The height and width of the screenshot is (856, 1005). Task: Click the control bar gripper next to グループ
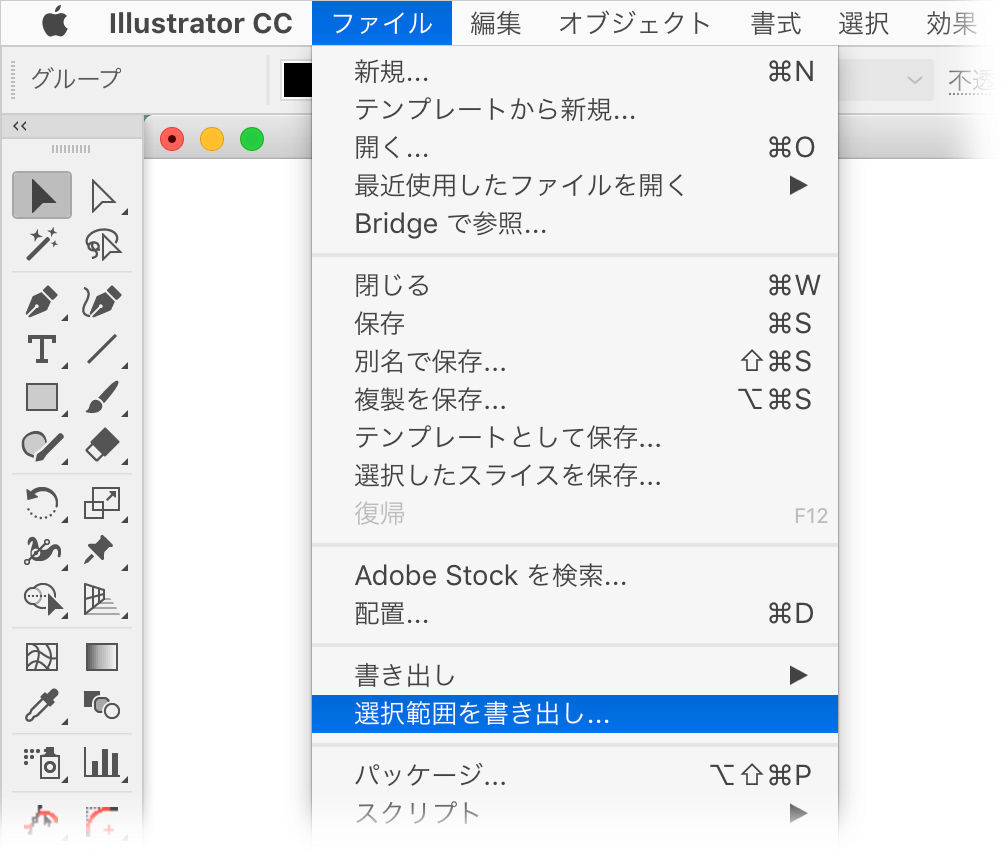(x=13, y=80)
